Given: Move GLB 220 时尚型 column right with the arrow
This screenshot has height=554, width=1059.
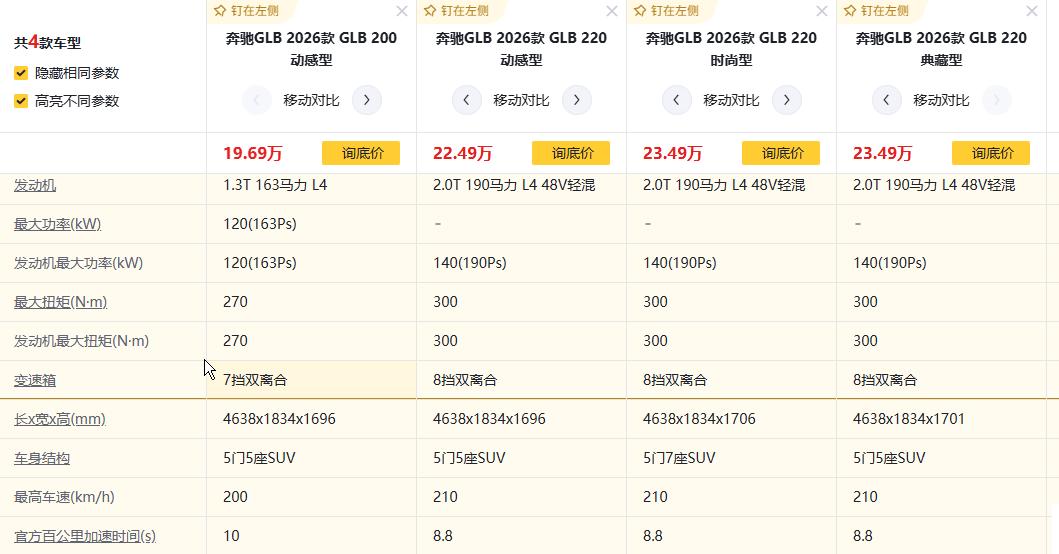Looking at the screenshot, I should coord(787,100).
